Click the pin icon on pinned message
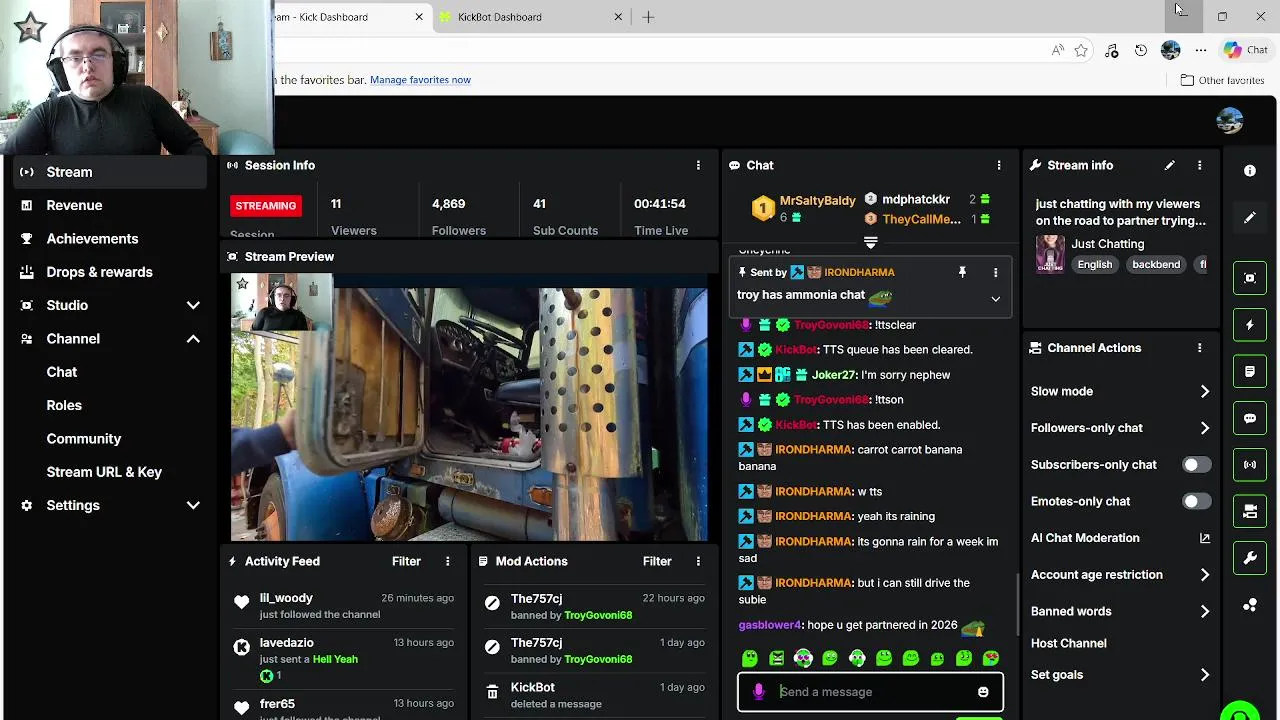Viewport: 1280px width, 720px height. click(962, 272)
